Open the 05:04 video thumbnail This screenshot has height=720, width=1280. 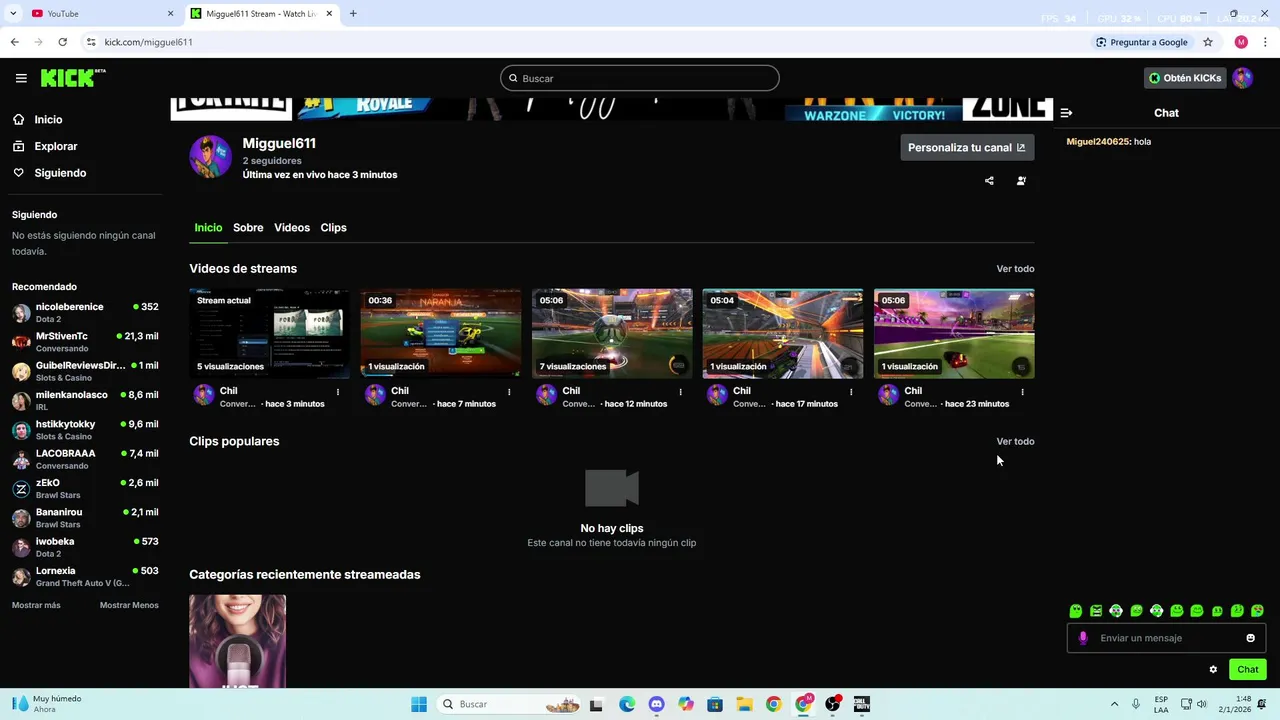783,334
